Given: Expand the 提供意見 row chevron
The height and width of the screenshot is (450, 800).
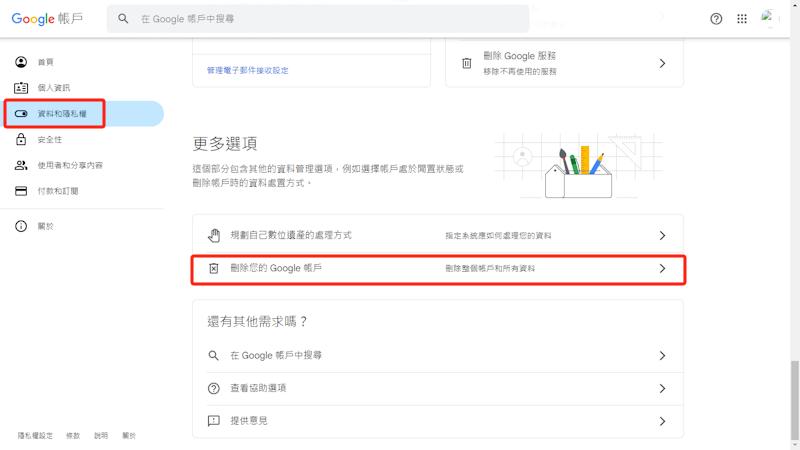Looking at the screenshot, I should (x=662, y=421).
